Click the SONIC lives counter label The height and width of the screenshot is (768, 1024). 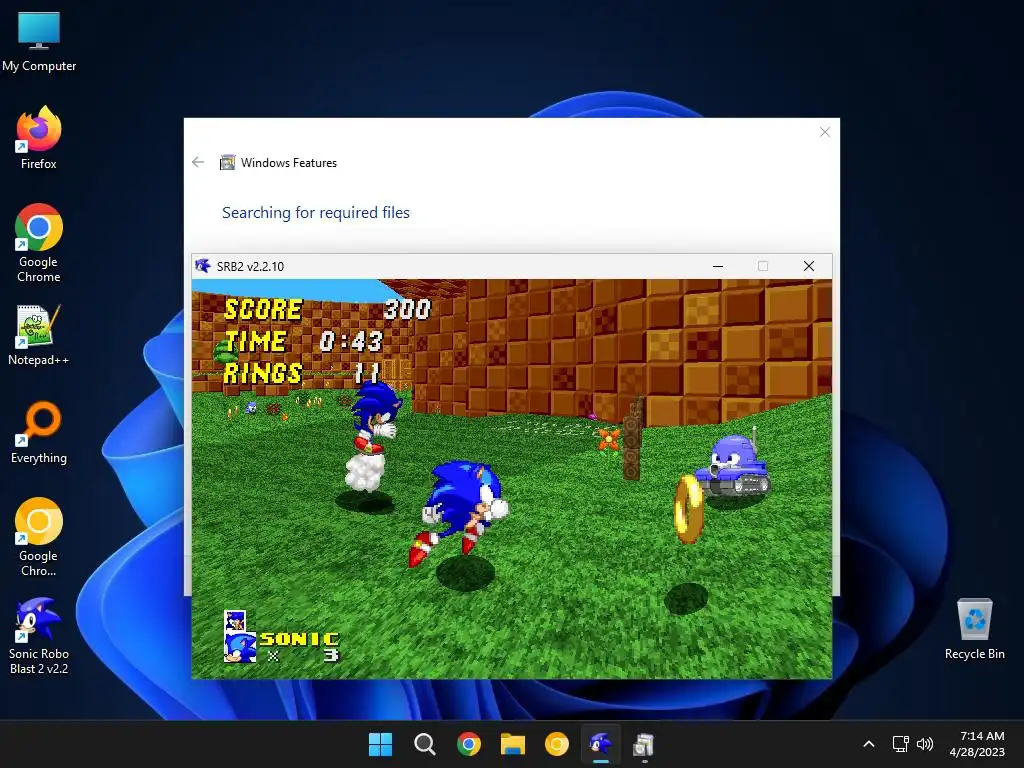[x=299, y=639]
